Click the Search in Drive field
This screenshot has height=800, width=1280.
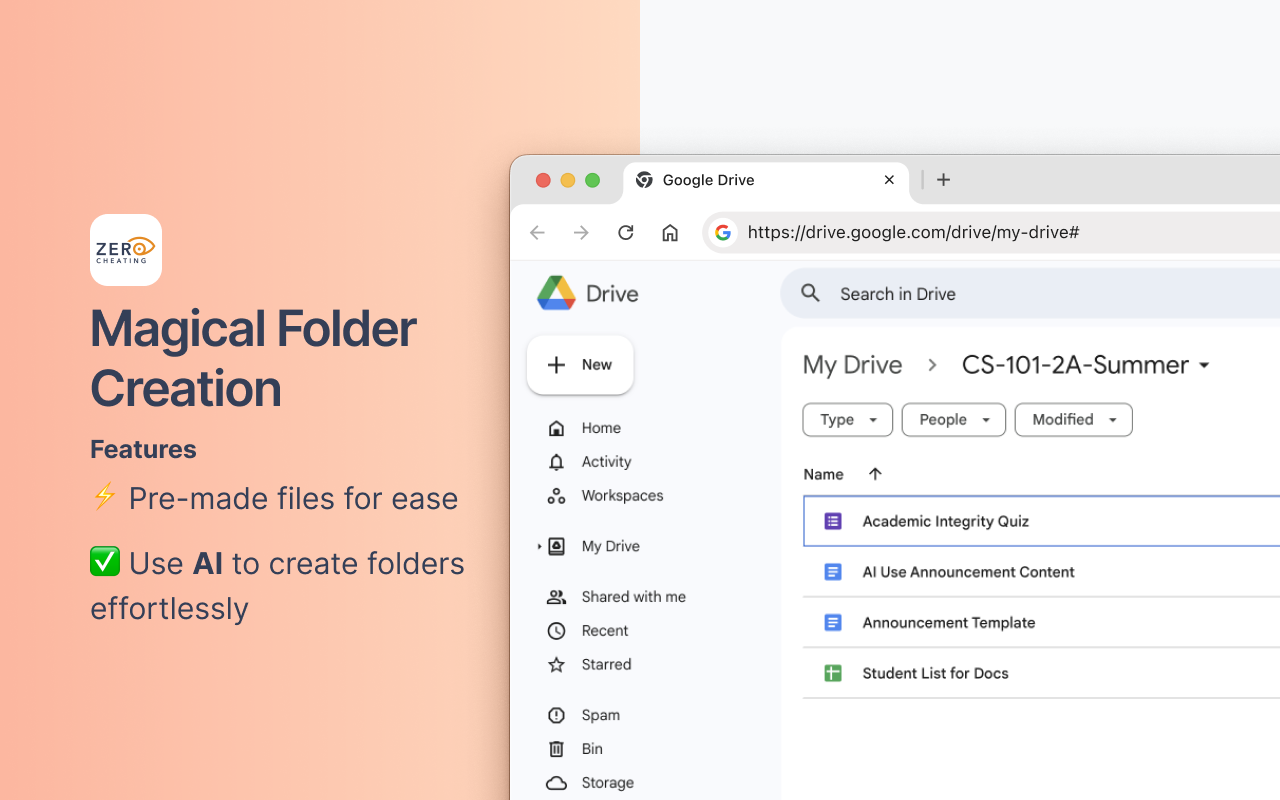tap(1030, 293)
